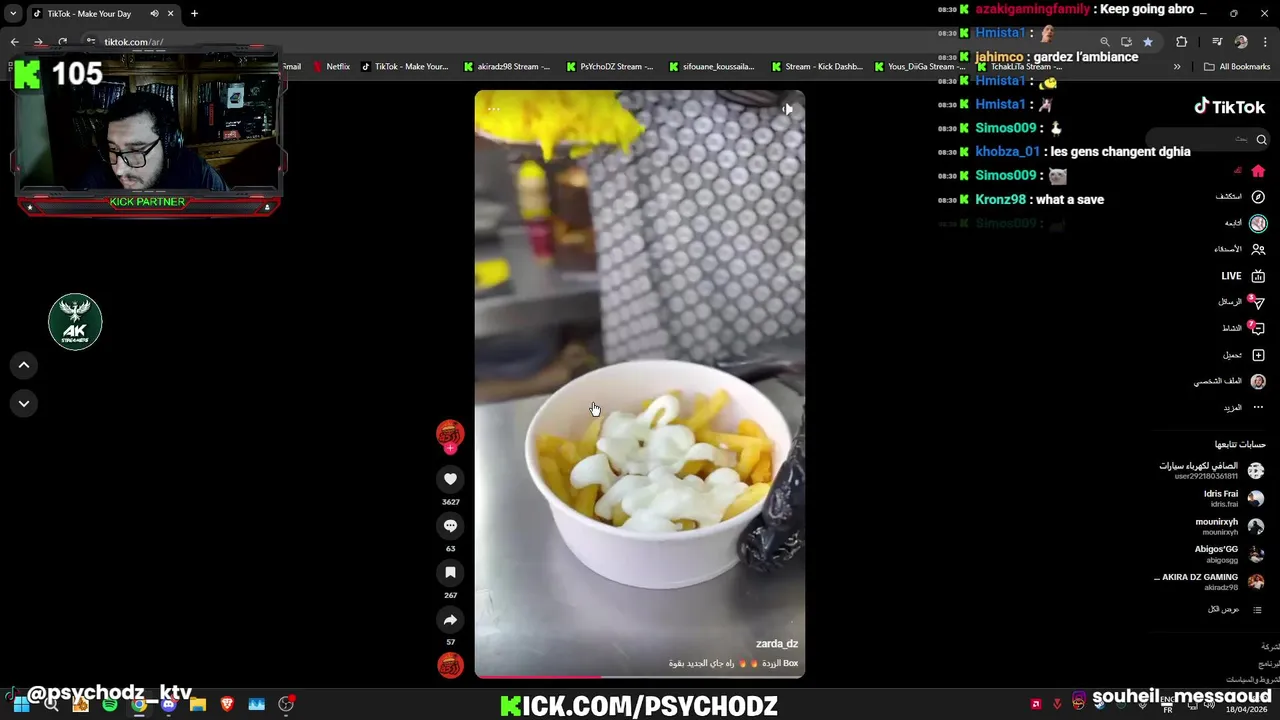The height and width of the screenshot is (720, 1280).
Task: Open the TikTok home icon in the sidebar
Action: pyautogui.click(x=1258, y=171)
